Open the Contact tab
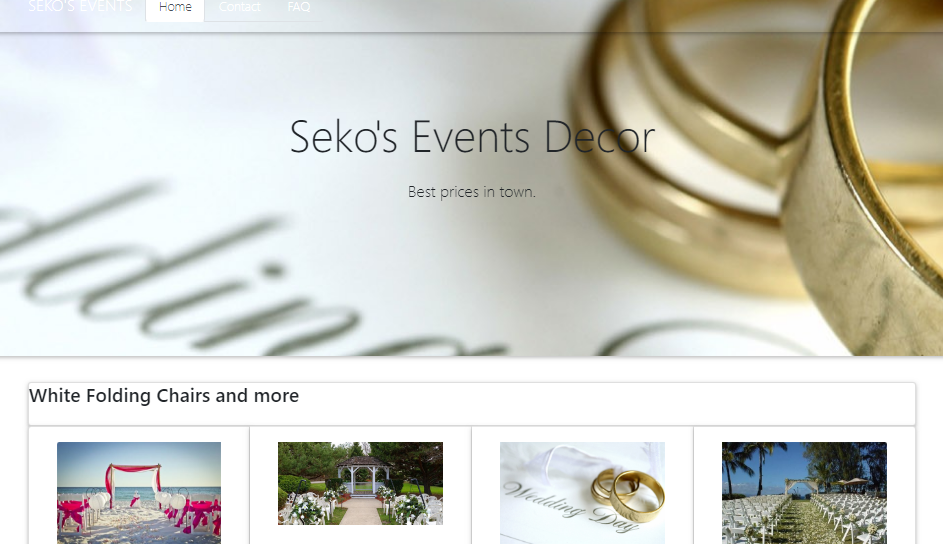The height and width of the screenshot is (544, 943). pyautogui.click(x=239, y=8)
